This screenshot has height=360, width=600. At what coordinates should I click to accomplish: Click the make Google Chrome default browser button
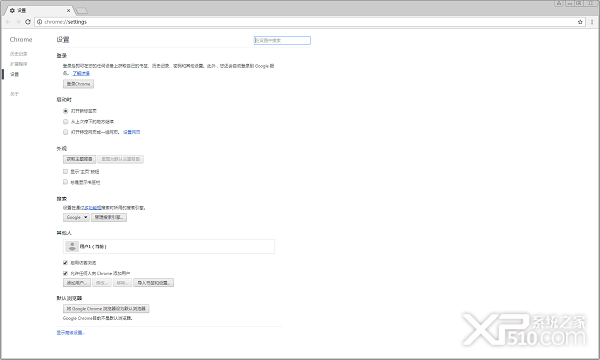(106, 308)
